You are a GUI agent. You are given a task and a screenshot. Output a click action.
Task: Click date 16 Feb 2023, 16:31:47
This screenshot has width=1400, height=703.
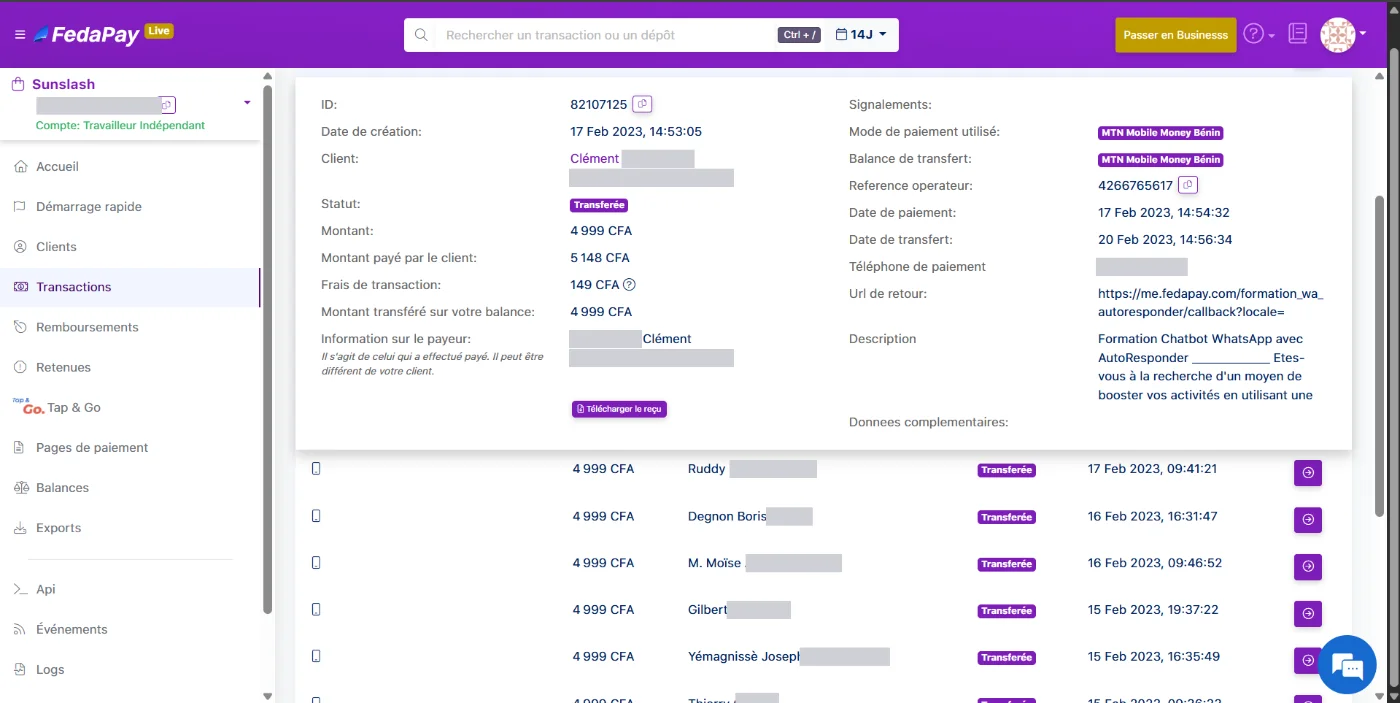[1152, 516]
